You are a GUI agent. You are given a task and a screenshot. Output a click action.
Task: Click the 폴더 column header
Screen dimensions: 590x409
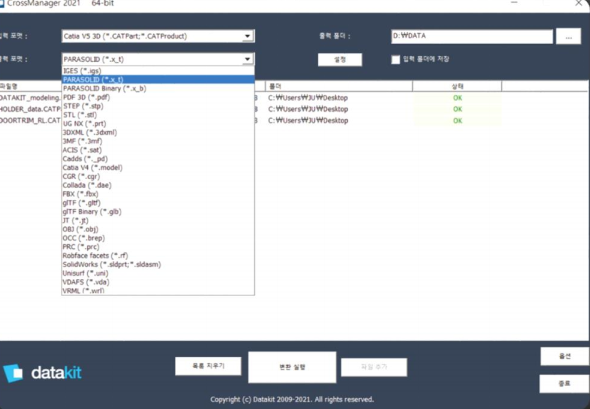click(339, 86)
